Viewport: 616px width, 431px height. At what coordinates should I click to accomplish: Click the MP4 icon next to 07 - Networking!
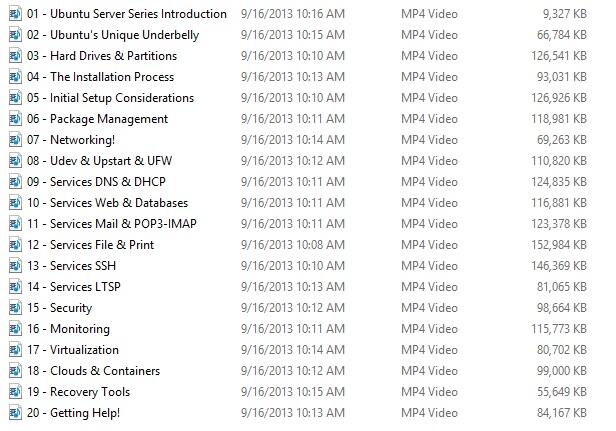click(x=15, y=140)
